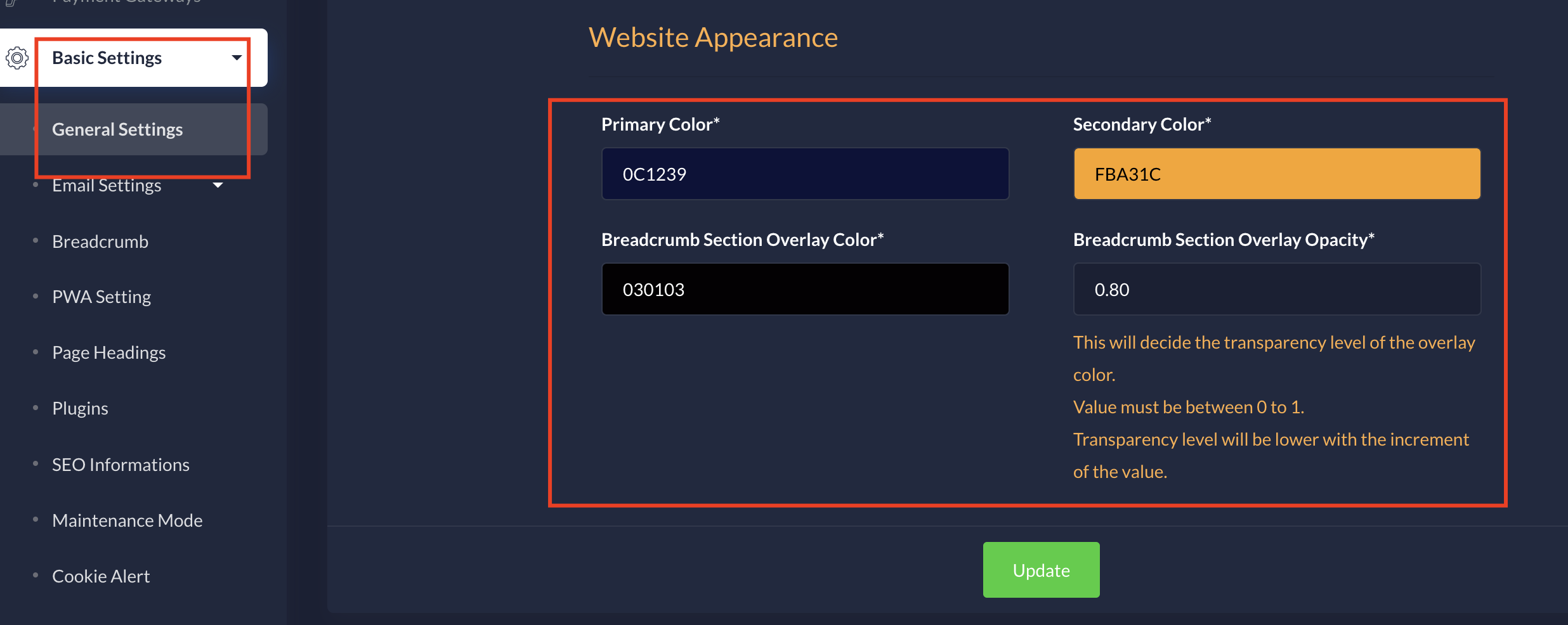
Task: Open the PWA Setting page
Action: pos(101,297)
